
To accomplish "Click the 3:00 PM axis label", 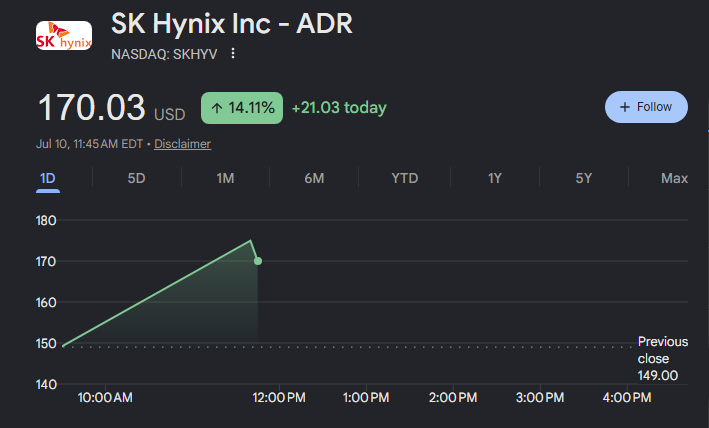I will tap(540, 398).
